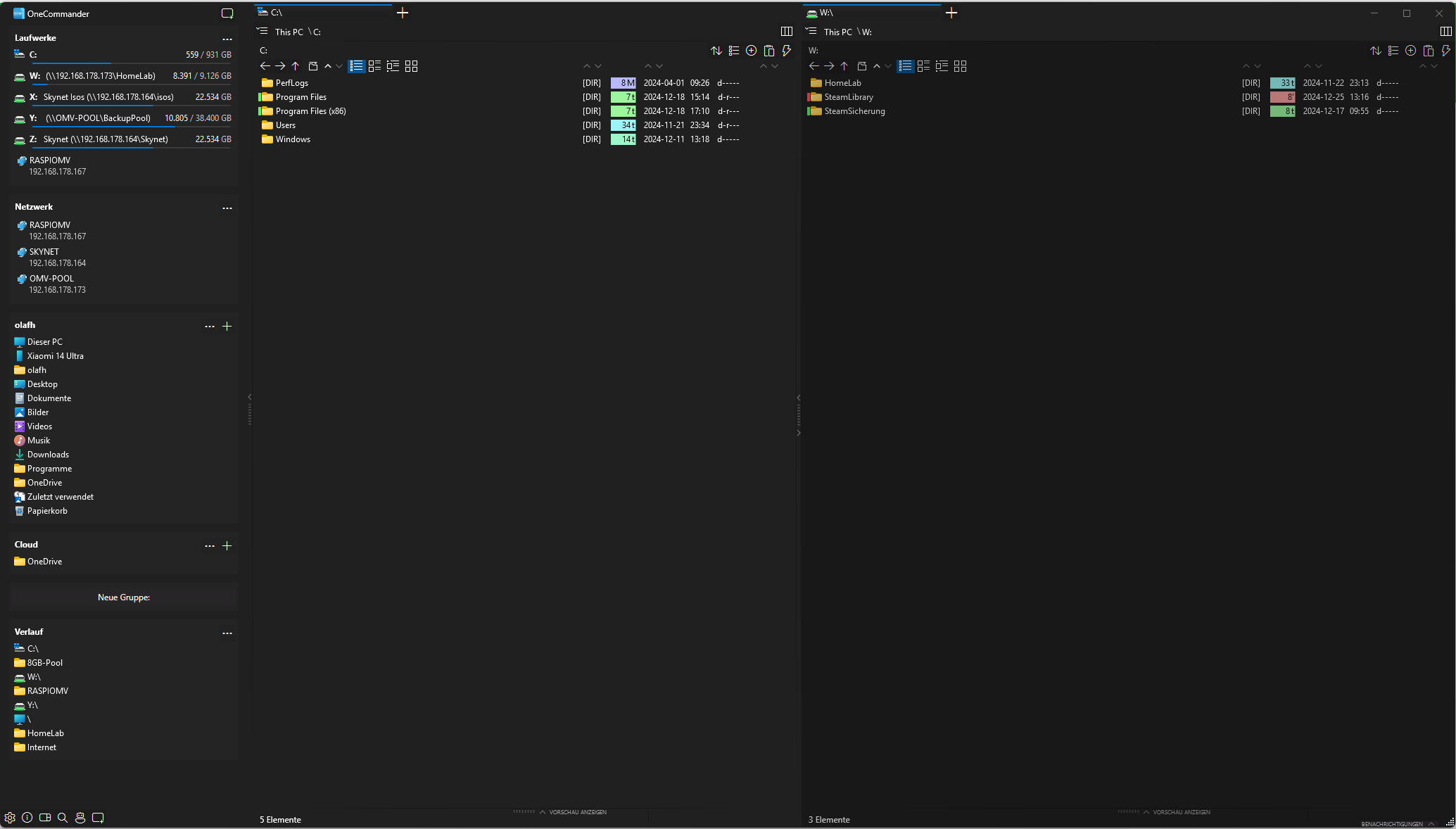The height and width of the screenshot is (829, 1456).
Task: Open the Y: BackupPool drive
Action: (x=123, y=118)
